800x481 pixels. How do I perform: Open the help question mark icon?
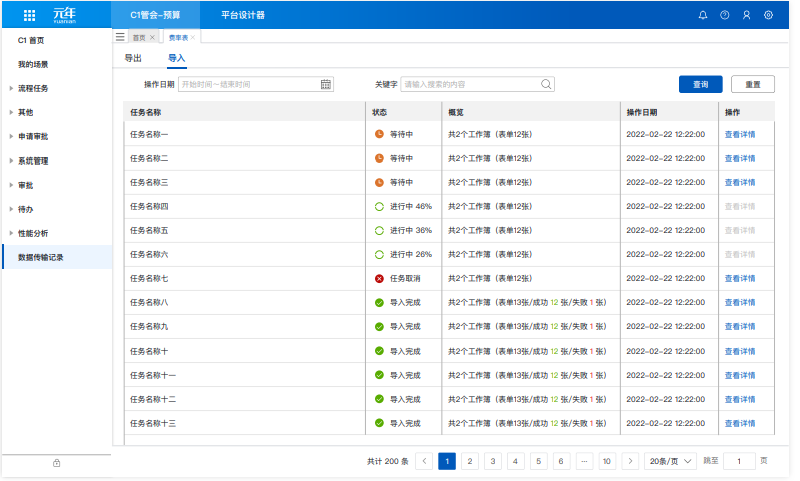(725, 15)
